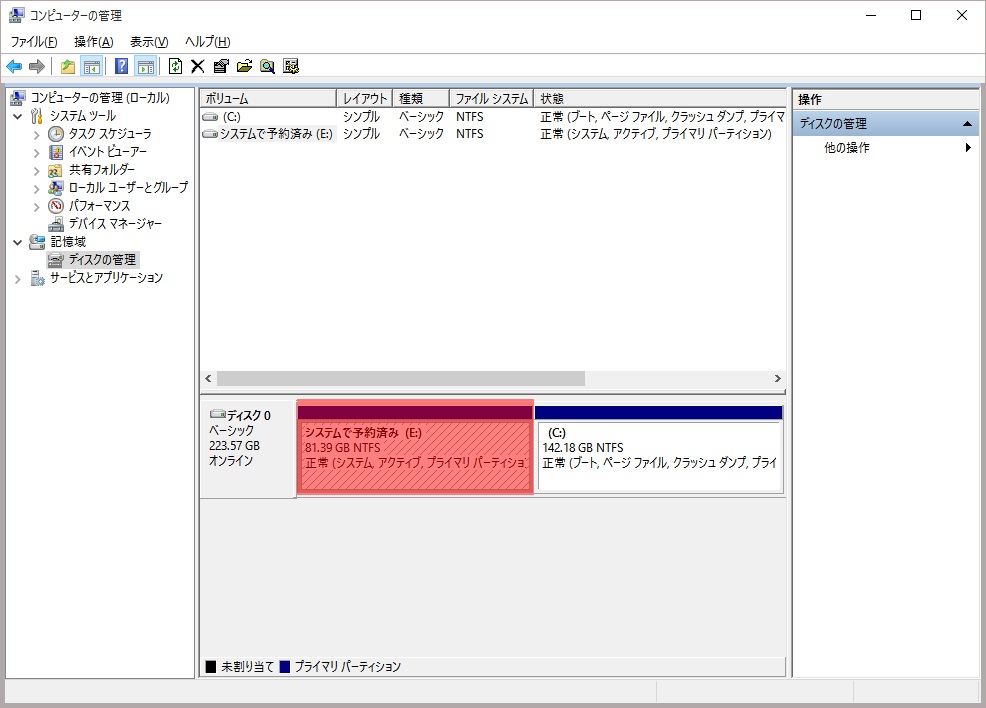The height and width of the screenshot is (708, 986).
Task: Open Help with the blue question mark icon
Action: click(121, 66)
